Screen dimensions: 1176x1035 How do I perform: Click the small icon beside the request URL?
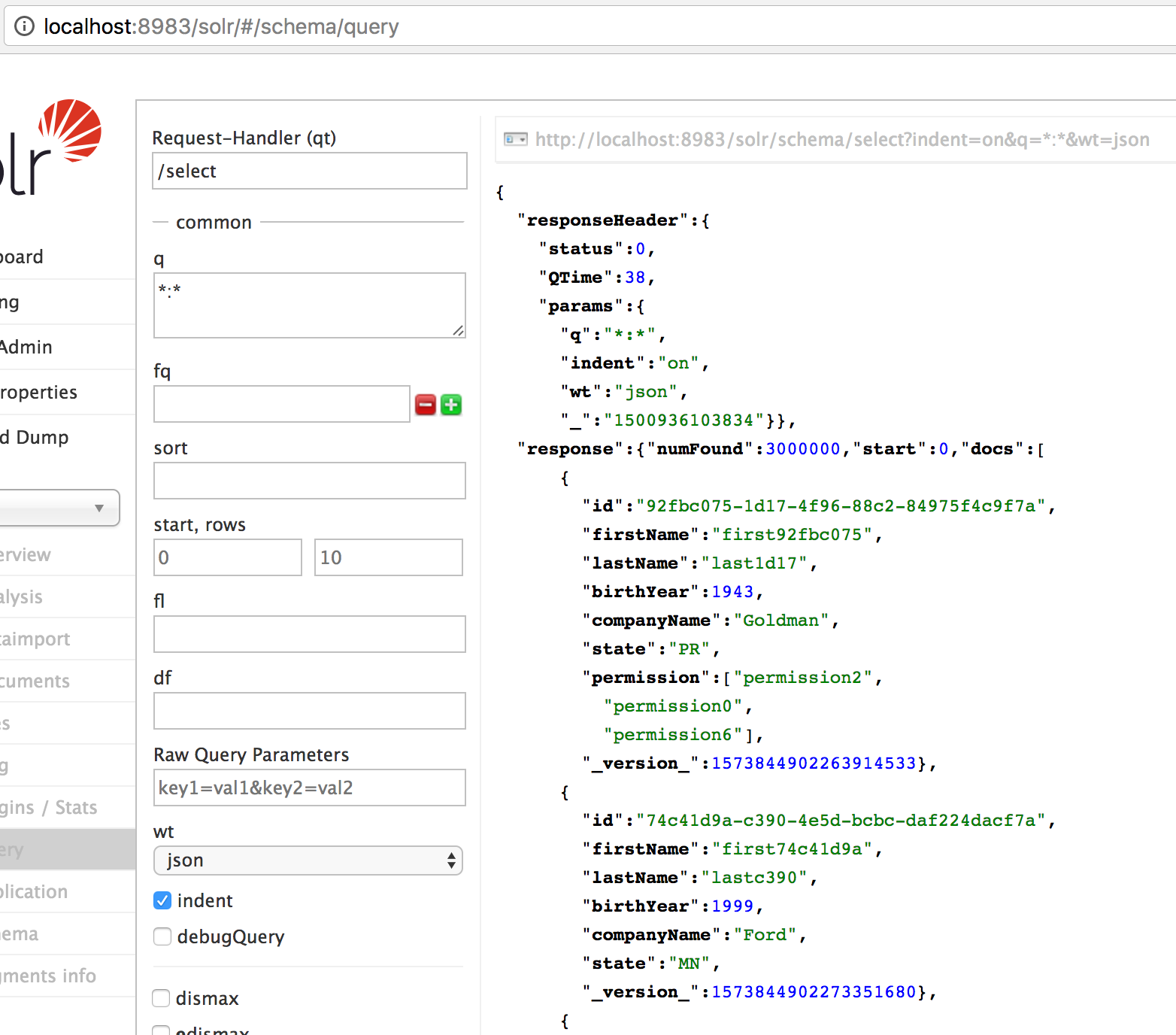(x=515, y=139)
